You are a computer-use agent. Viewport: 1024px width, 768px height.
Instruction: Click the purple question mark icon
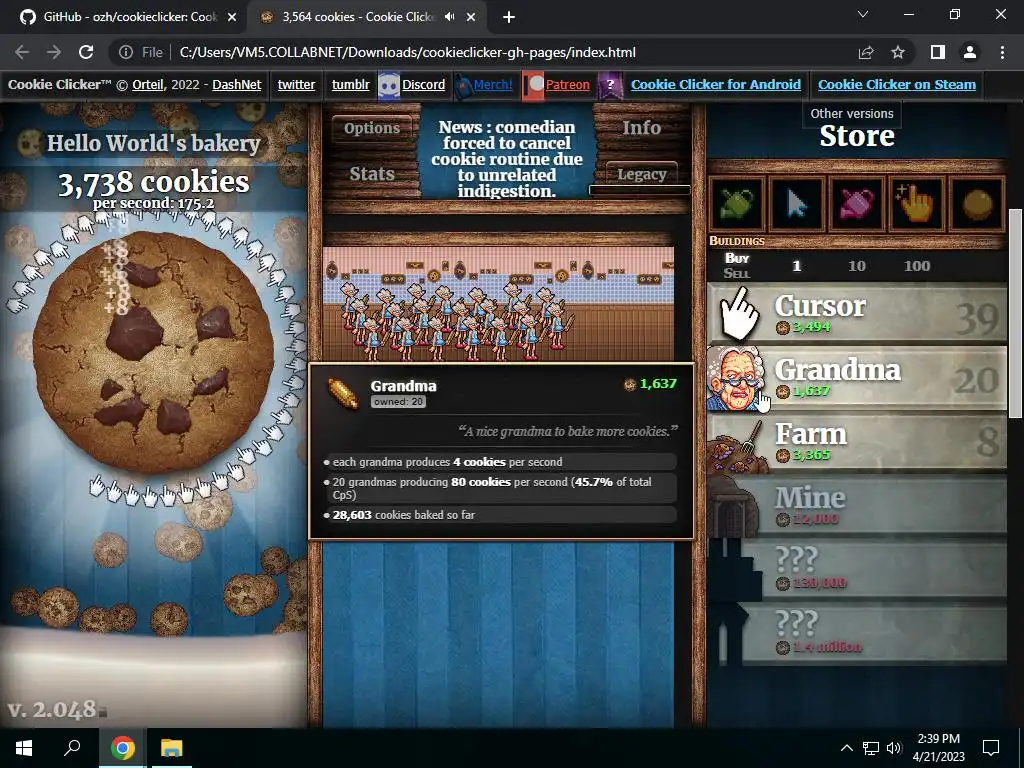610,85
